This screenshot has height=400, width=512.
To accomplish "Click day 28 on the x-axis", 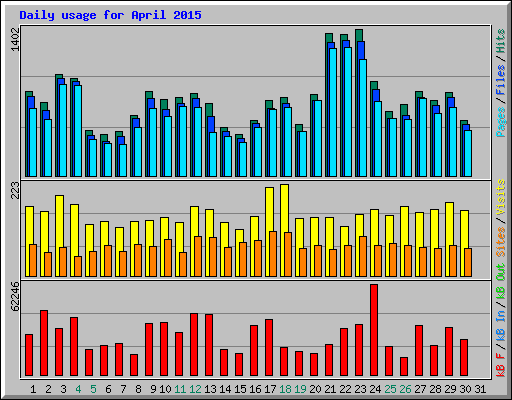I will 435,389.
